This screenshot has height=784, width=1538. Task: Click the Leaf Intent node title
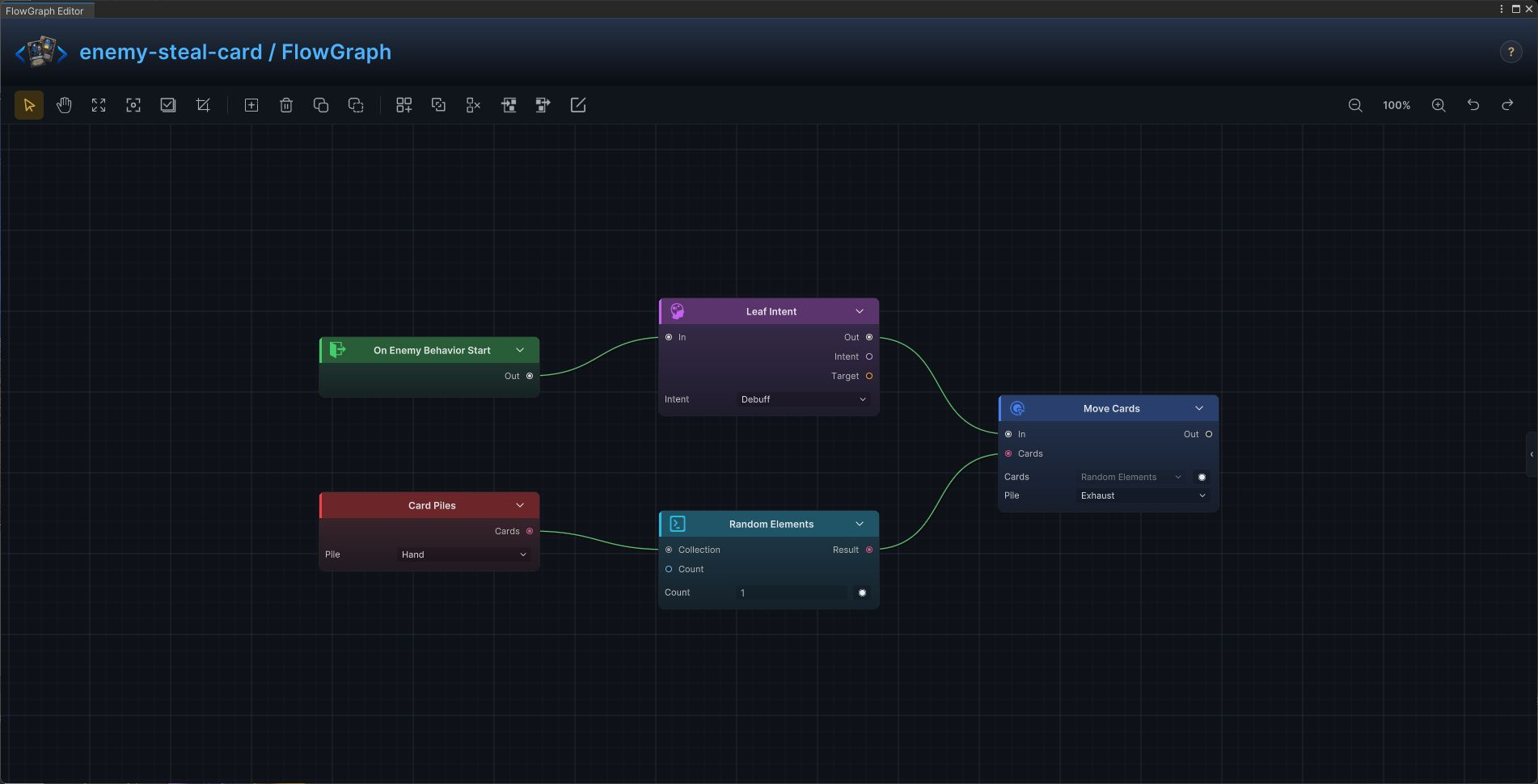(771, 311)
